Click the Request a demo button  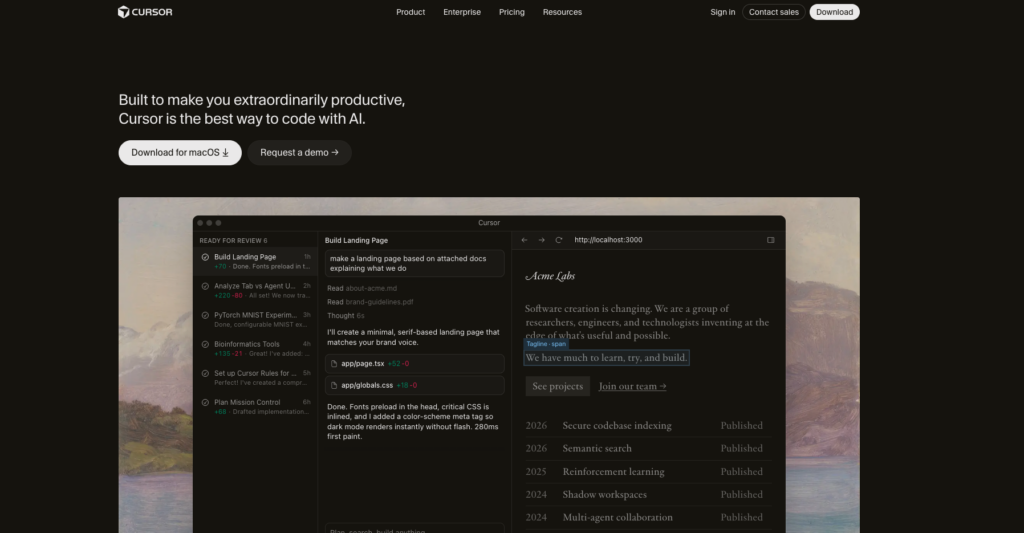tap(299, 153)
